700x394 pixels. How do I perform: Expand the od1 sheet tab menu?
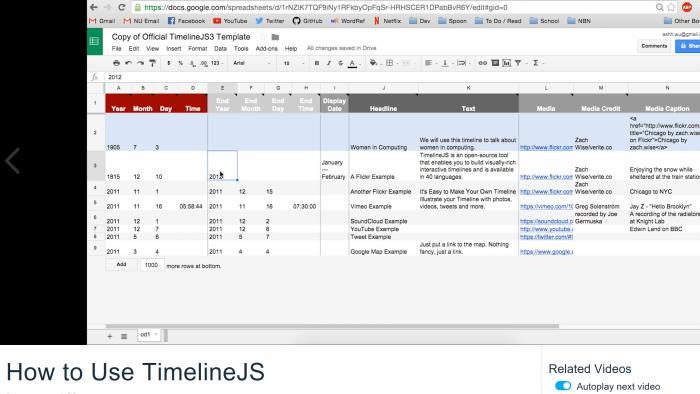coord(156,334)
